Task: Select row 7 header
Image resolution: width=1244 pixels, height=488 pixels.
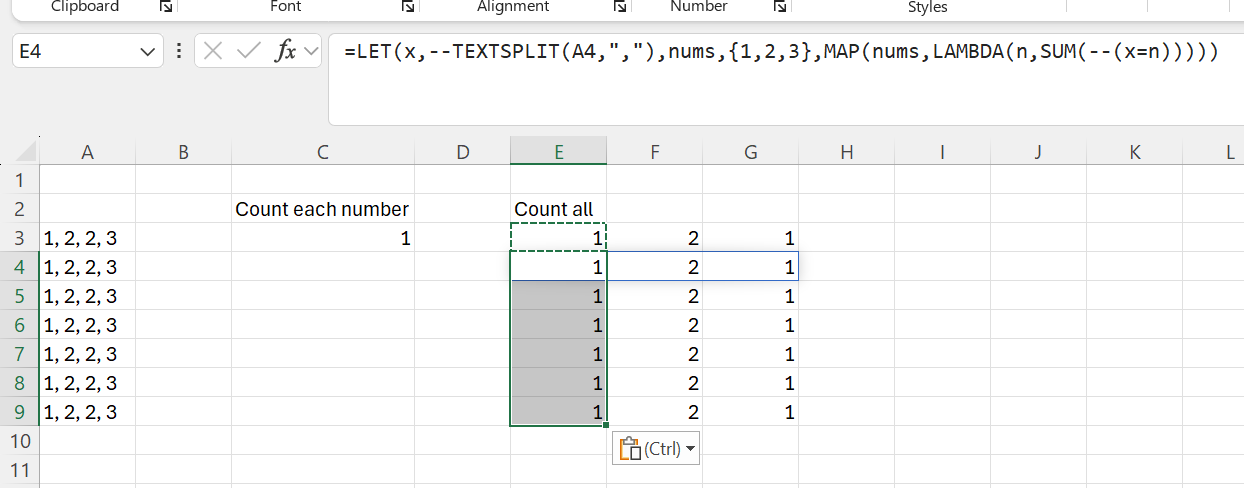Action: pyautogui.click(x=19, y=354)
